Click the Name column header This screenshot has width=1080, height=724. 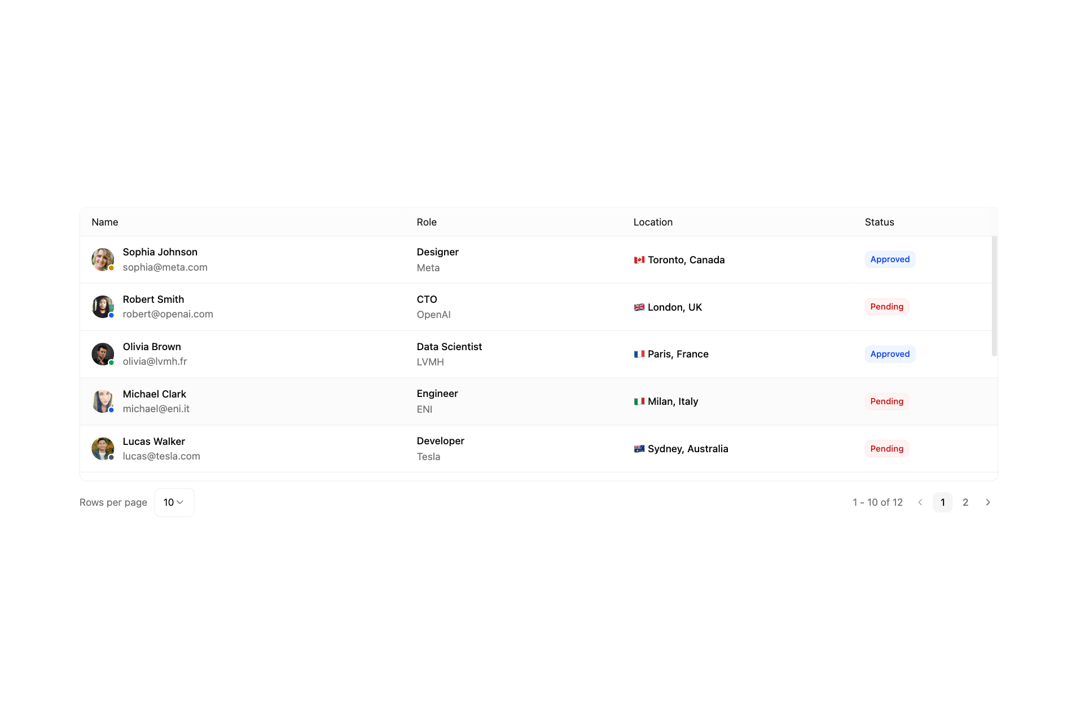pos(105,222)
